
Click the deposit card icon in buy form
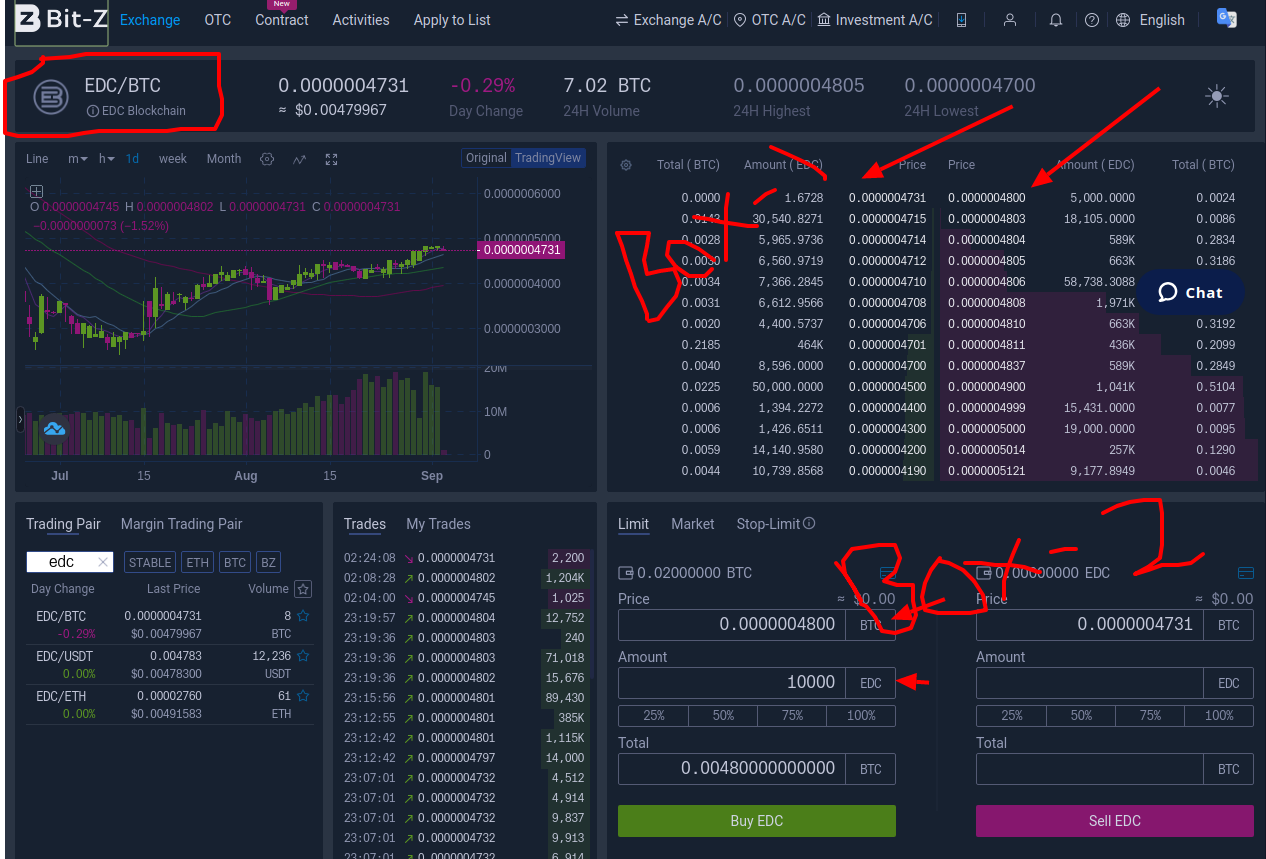click(887, 573)
